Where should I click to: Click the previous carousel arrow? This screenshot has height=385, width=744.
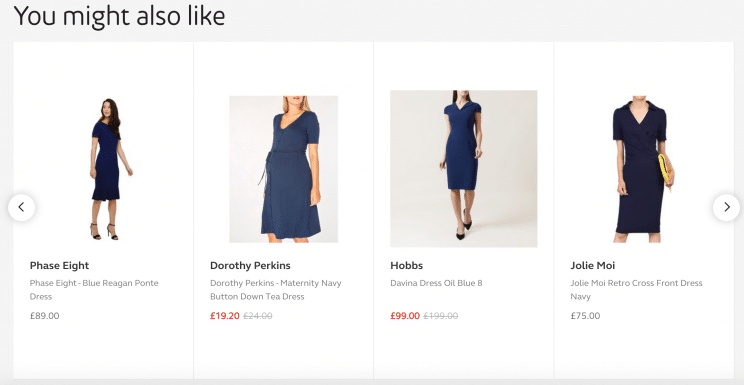pos(21,207)
